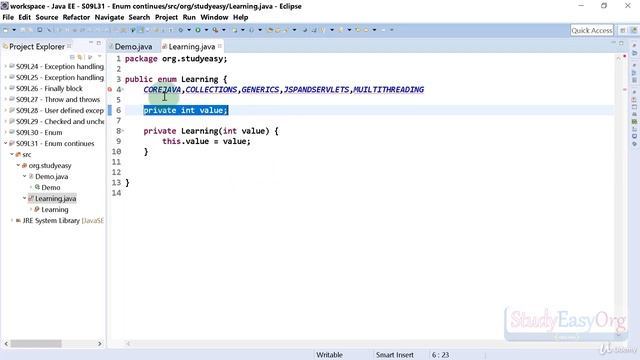This screenshot has width=640, height=360.
Task: Click the Quick Access search field
Action: [592, 30]
